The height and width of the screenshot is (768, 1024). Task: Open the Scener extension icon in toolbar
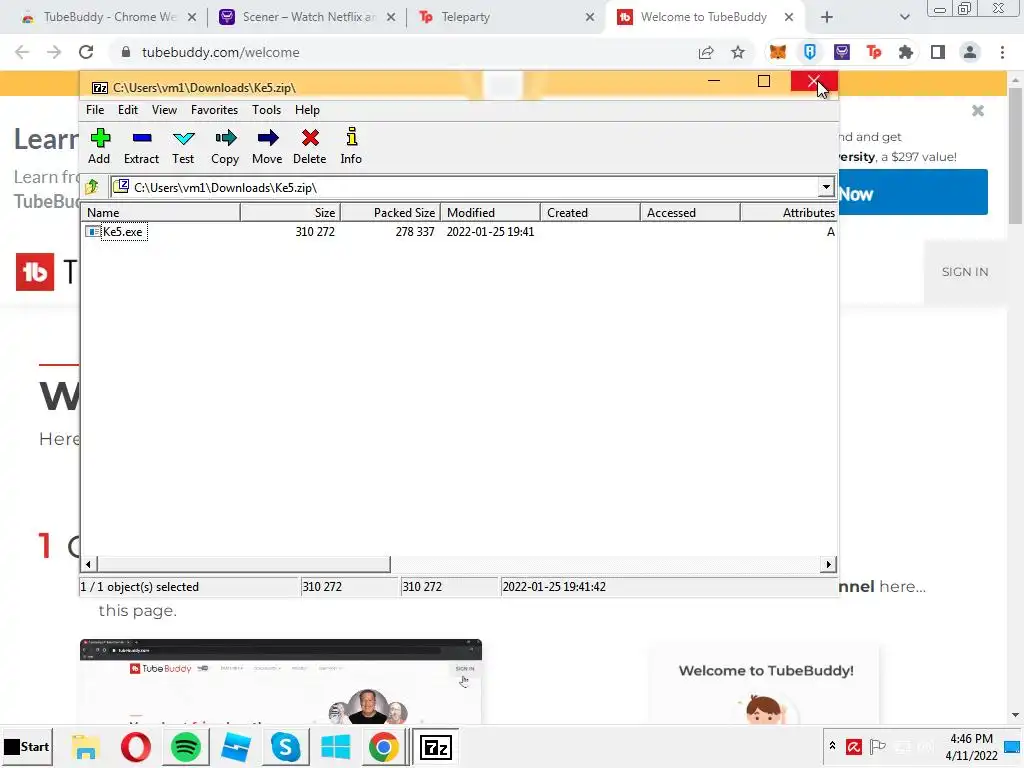[x=842, y=52]
